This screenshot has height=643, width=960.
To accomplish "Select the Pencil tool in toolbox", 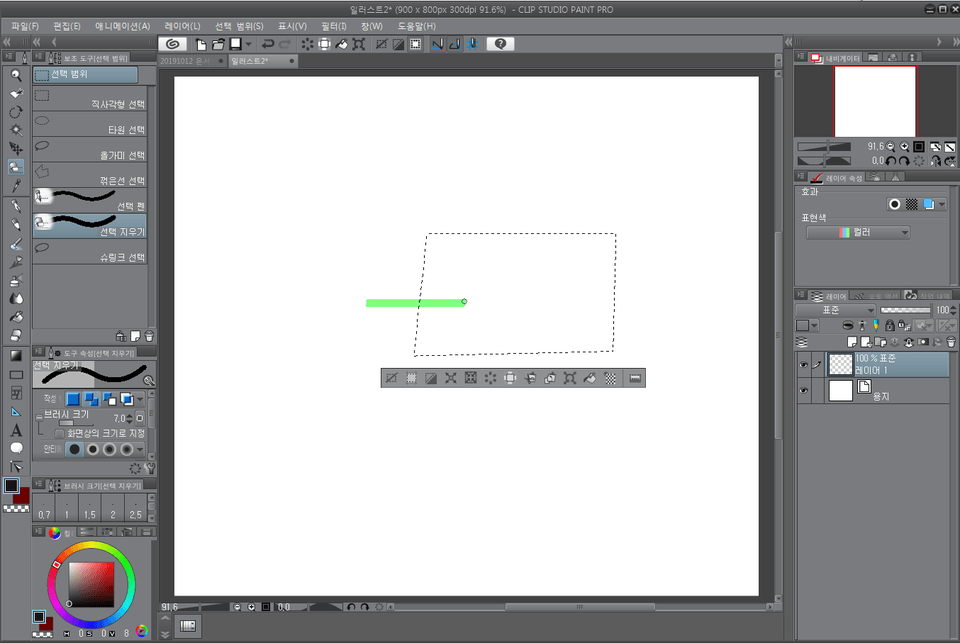I will 16,225.
